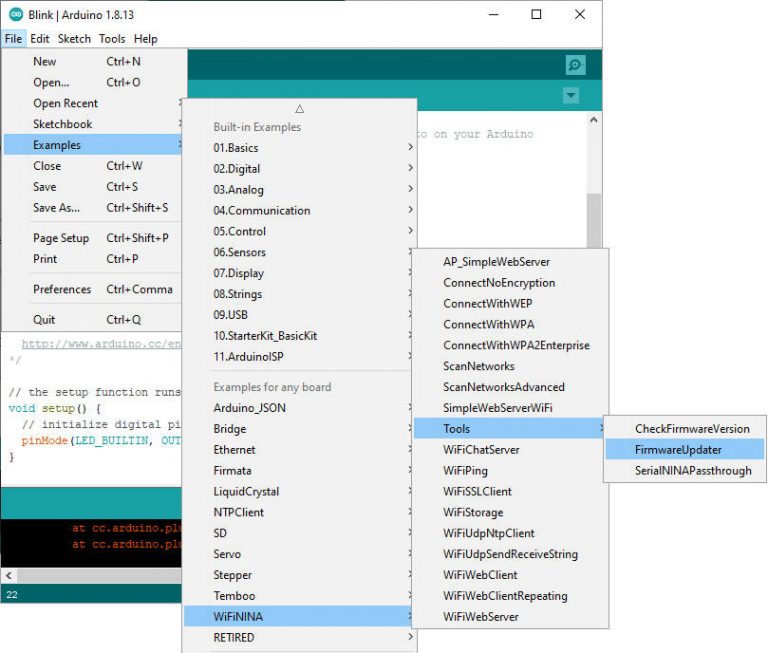Expand the Open Recent submenu
The width and height of the screenshot is (768, 653).
tap(93, 103)
